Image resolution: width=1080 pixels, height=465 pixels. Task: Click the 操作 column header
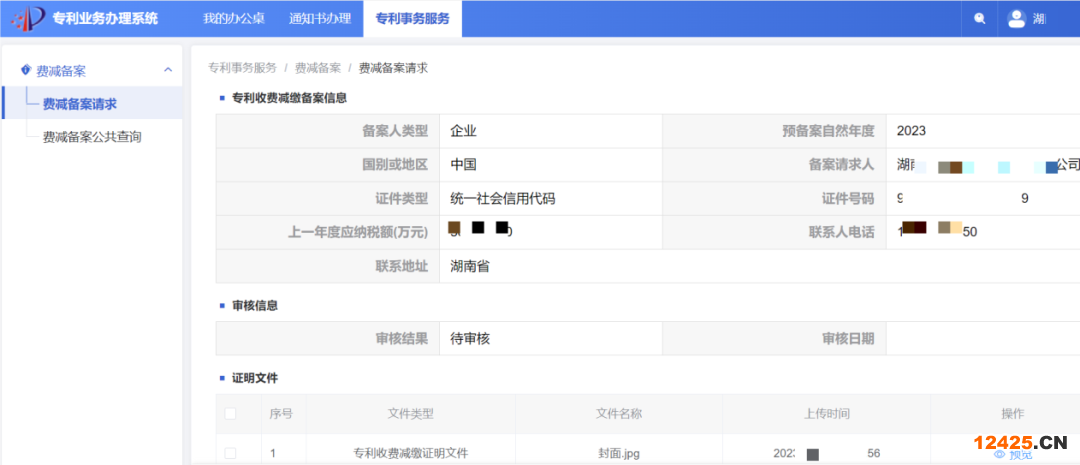point(1012,414)
